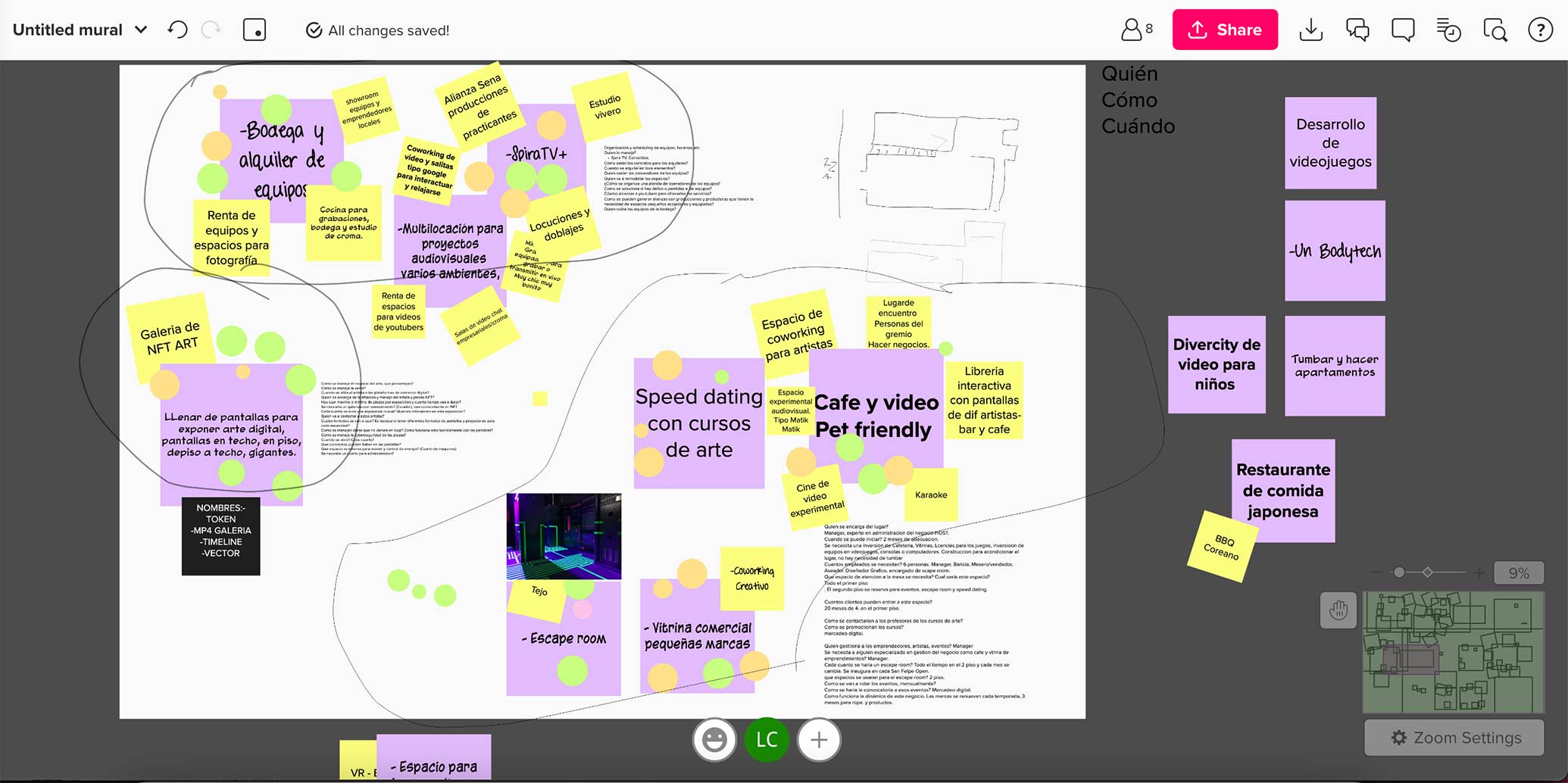Open the 8 members list
1568x783 pixels.
(1136, 30)
